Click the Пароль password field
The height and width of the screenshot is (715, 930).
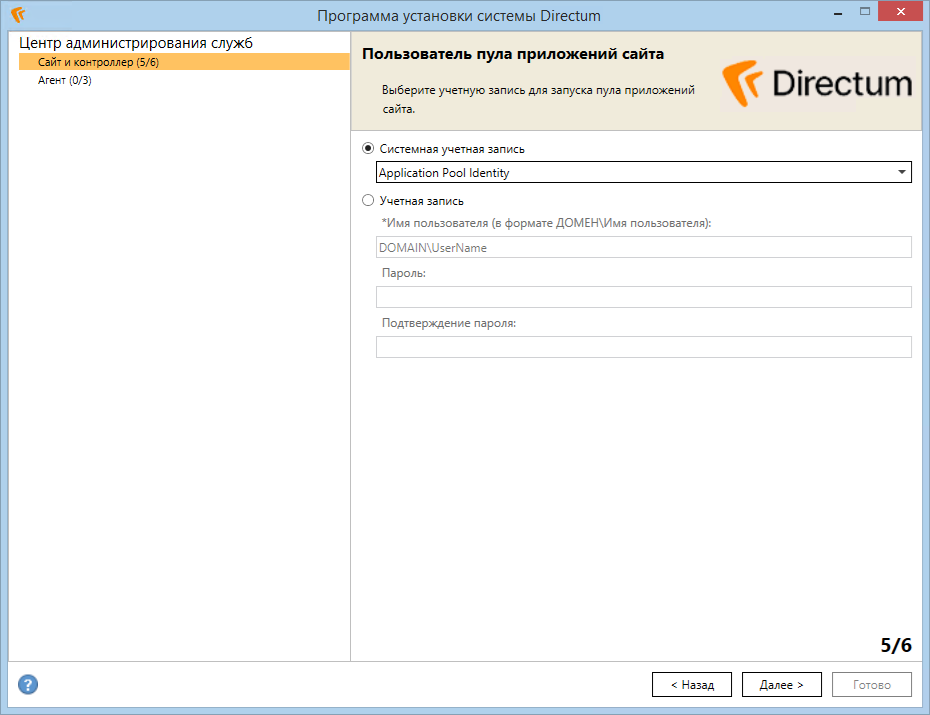644,297
